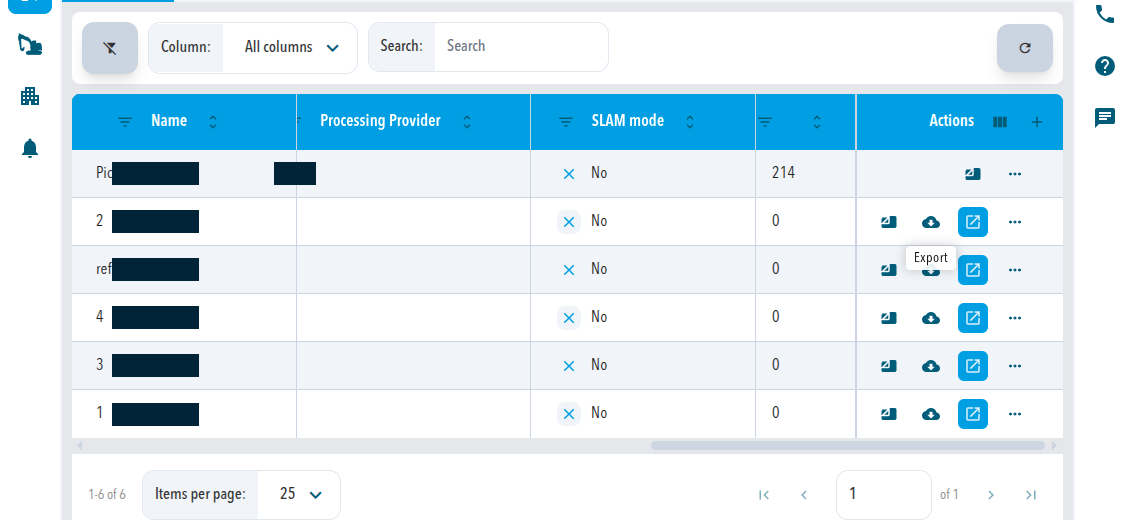Open the column chooser icon next to Actions
The height and width of the screenshot is (520, 1135).
coord(1000,122)
